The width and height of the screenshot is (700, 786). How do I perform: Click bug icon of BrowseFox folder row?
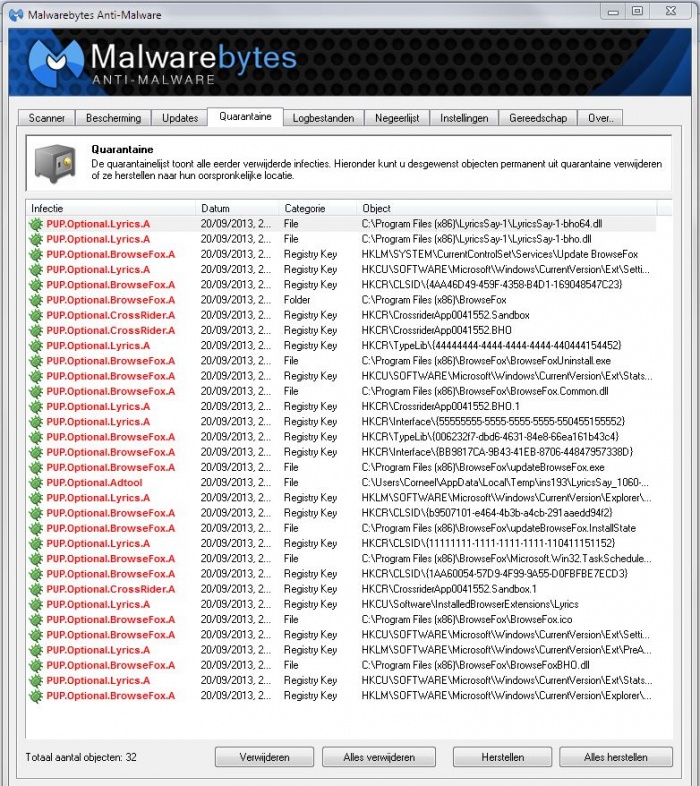point(36,300)
